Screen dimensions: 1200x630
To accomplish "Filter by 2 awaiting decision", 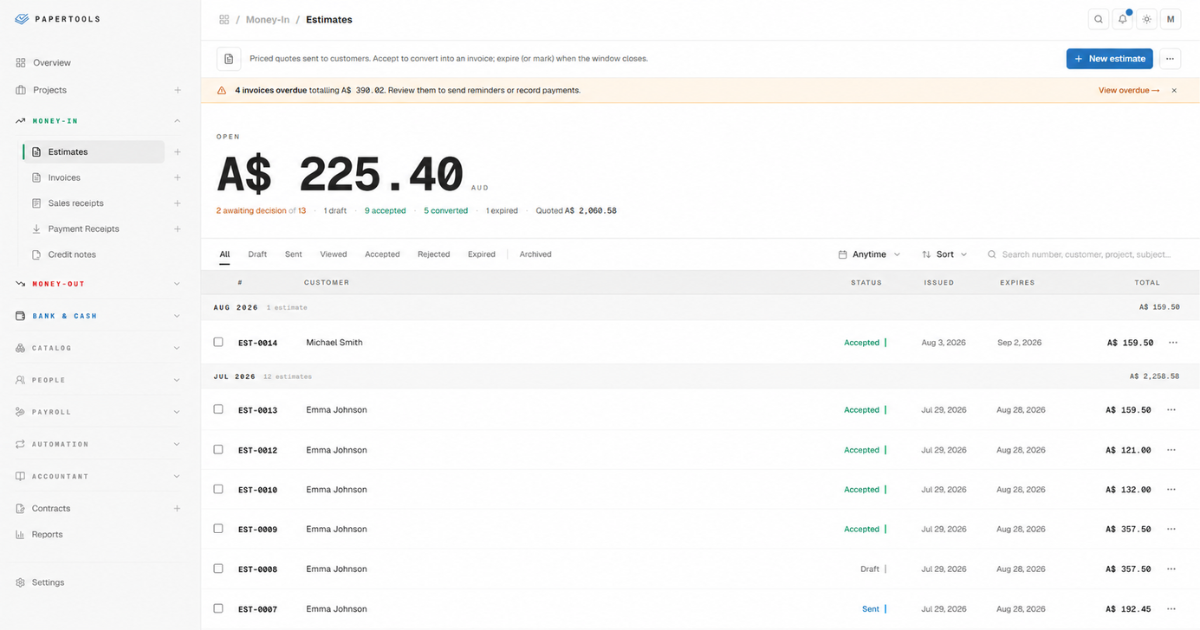I will tap(261, 211).
